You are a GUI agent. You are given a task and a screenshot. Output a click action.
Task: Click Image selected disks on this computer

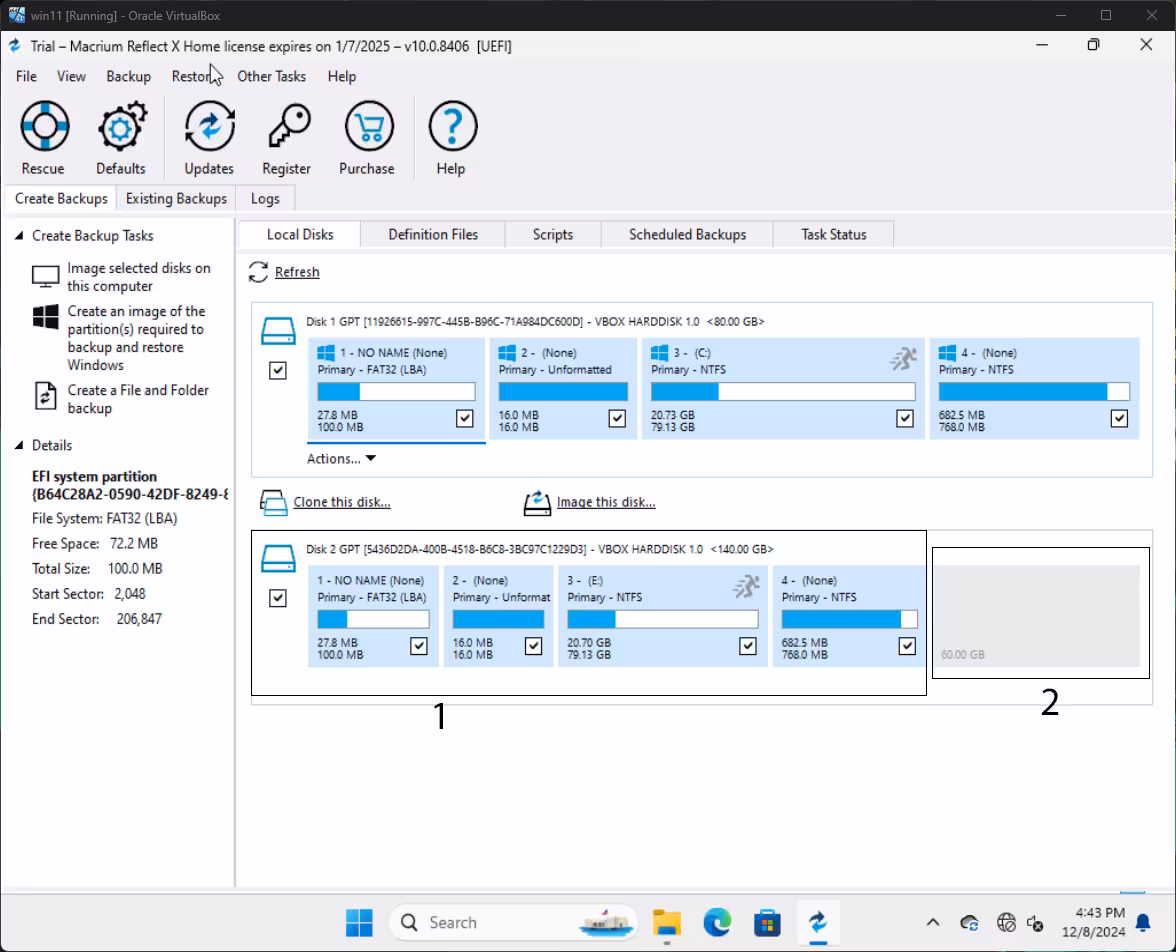(x=139, y=277)
